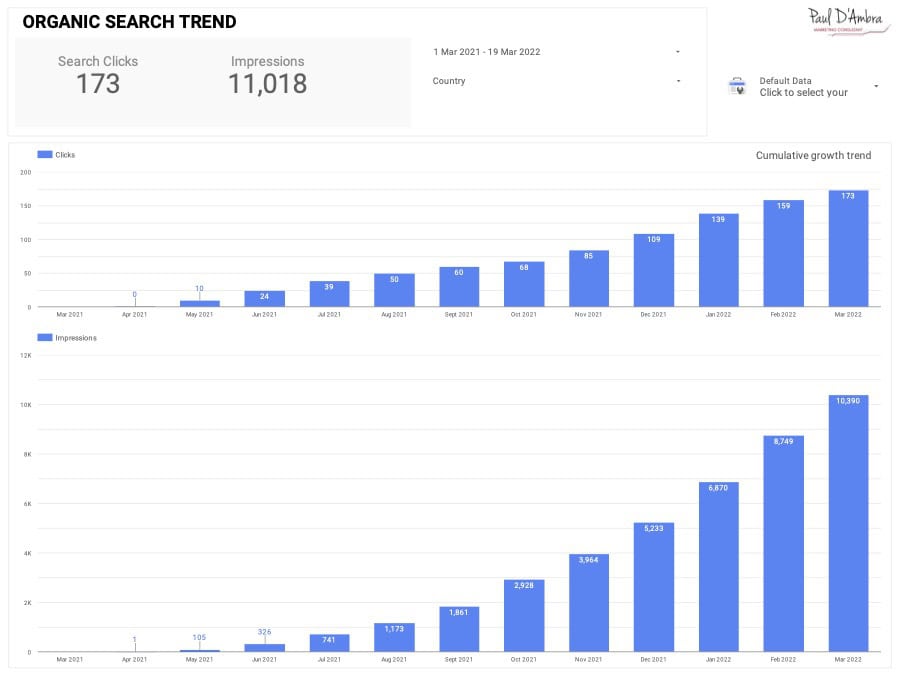
Task: Select the Search Clicks 173 scorecard
Action: click(x=98, y=76)
